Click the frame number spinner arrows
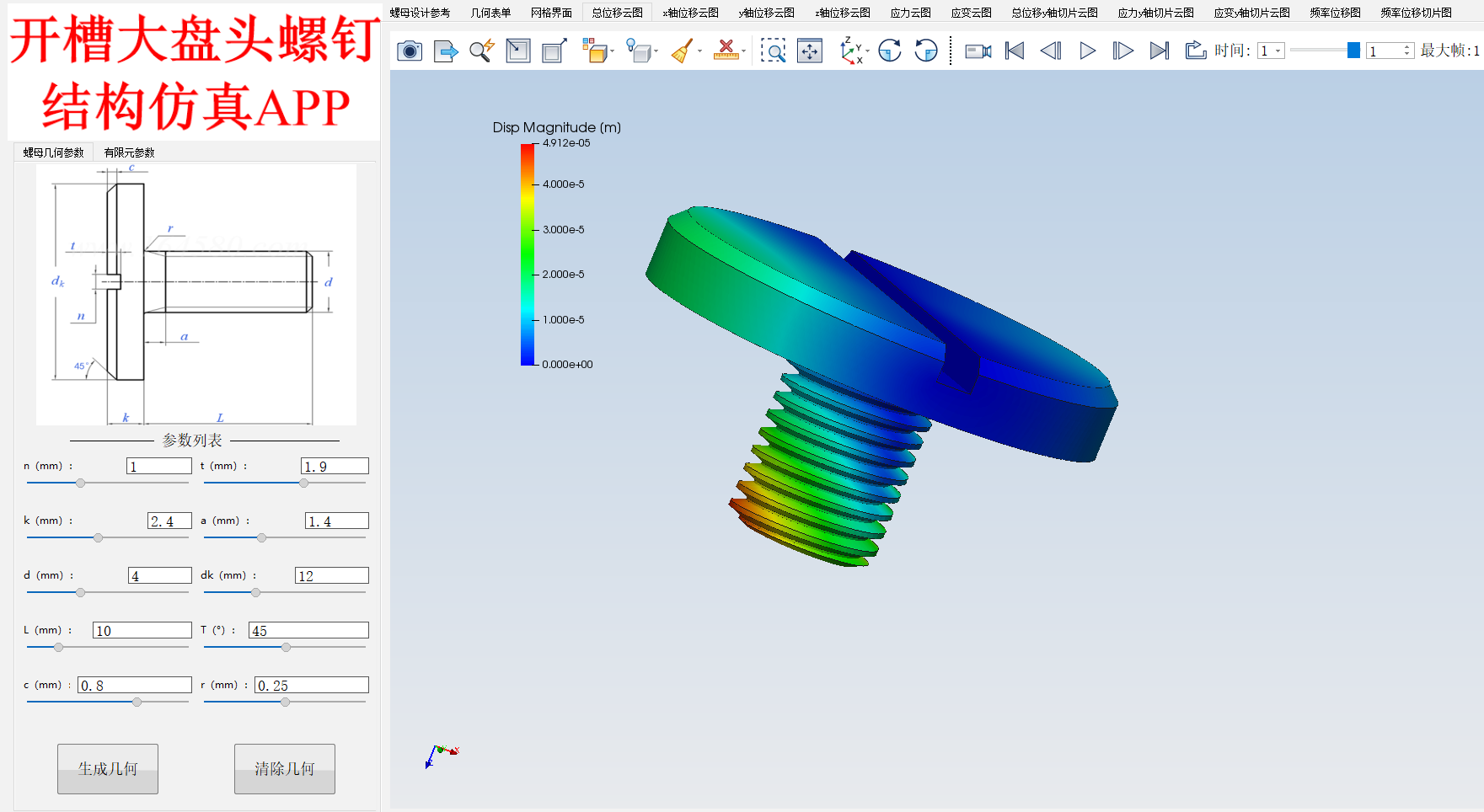1484x812 pixels. (x=1407, y=51)
